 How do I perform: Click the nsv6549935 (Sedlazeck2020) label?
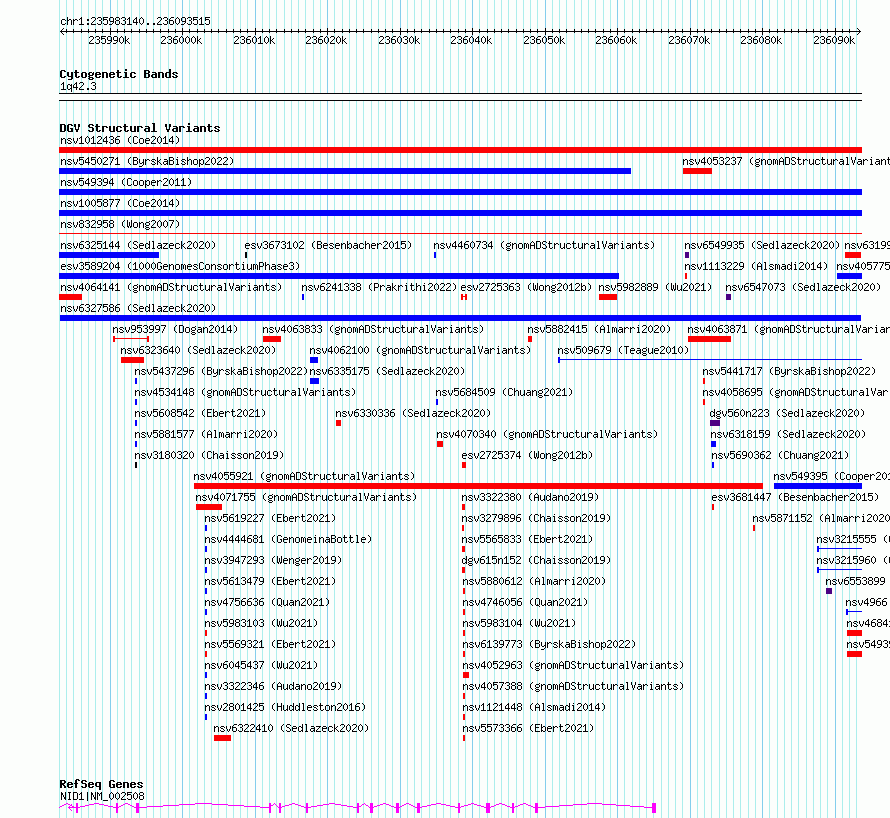762,245
